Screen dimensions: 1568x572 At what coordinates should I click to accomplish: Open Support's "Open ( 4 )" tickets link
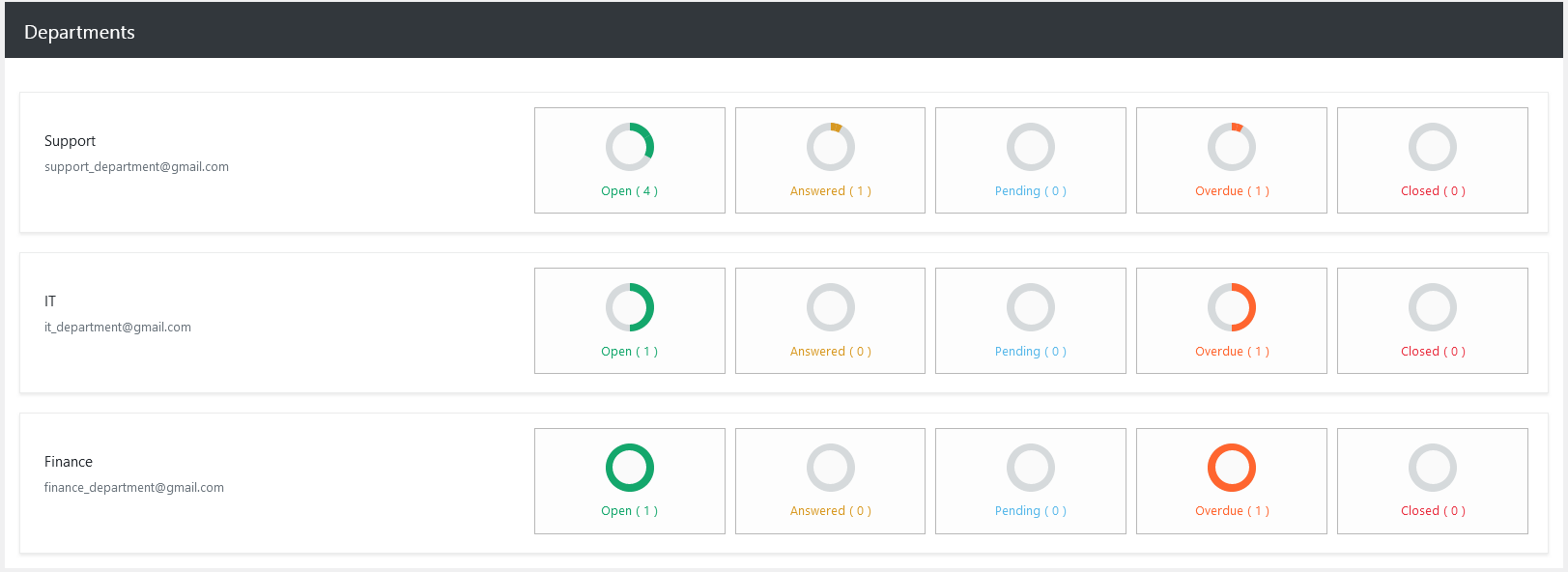pyautogui.click(x=629, y=191)
